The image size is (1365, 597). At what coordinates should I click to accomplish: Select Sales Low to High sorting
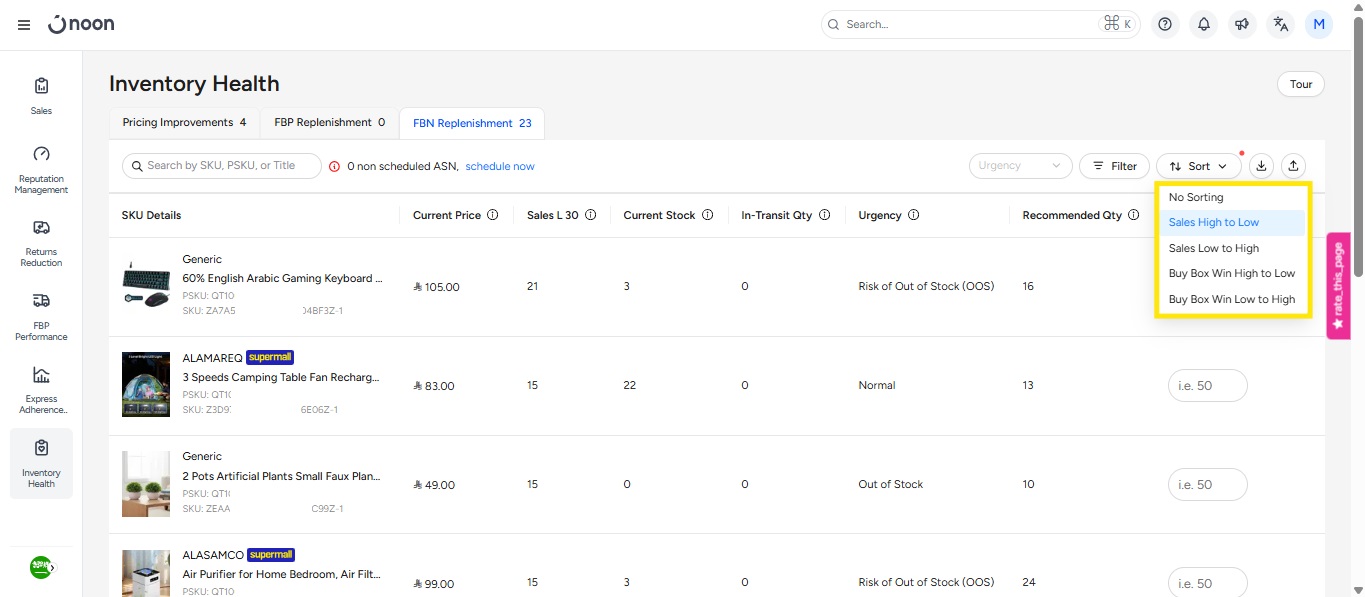point(1213,248)
